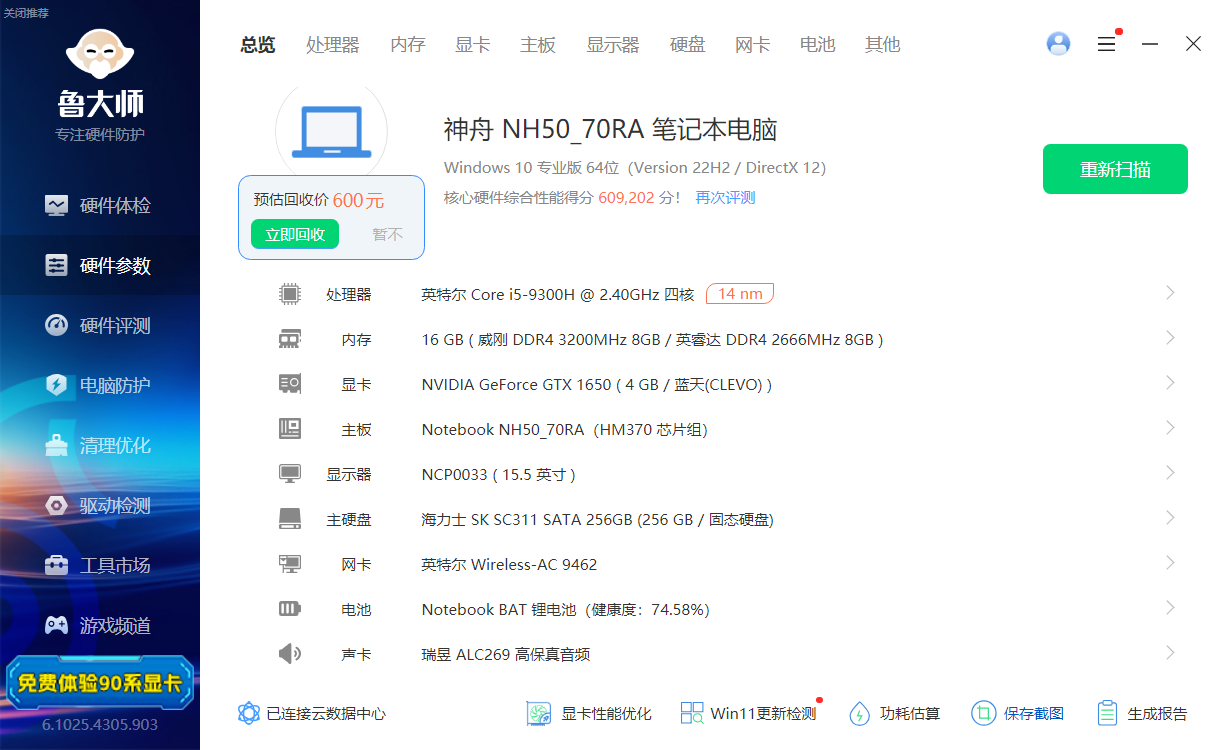This screenshot has width=1225, height=750.
Task: Expand the 电池 row details arrow
Action: pos(1170,608)
